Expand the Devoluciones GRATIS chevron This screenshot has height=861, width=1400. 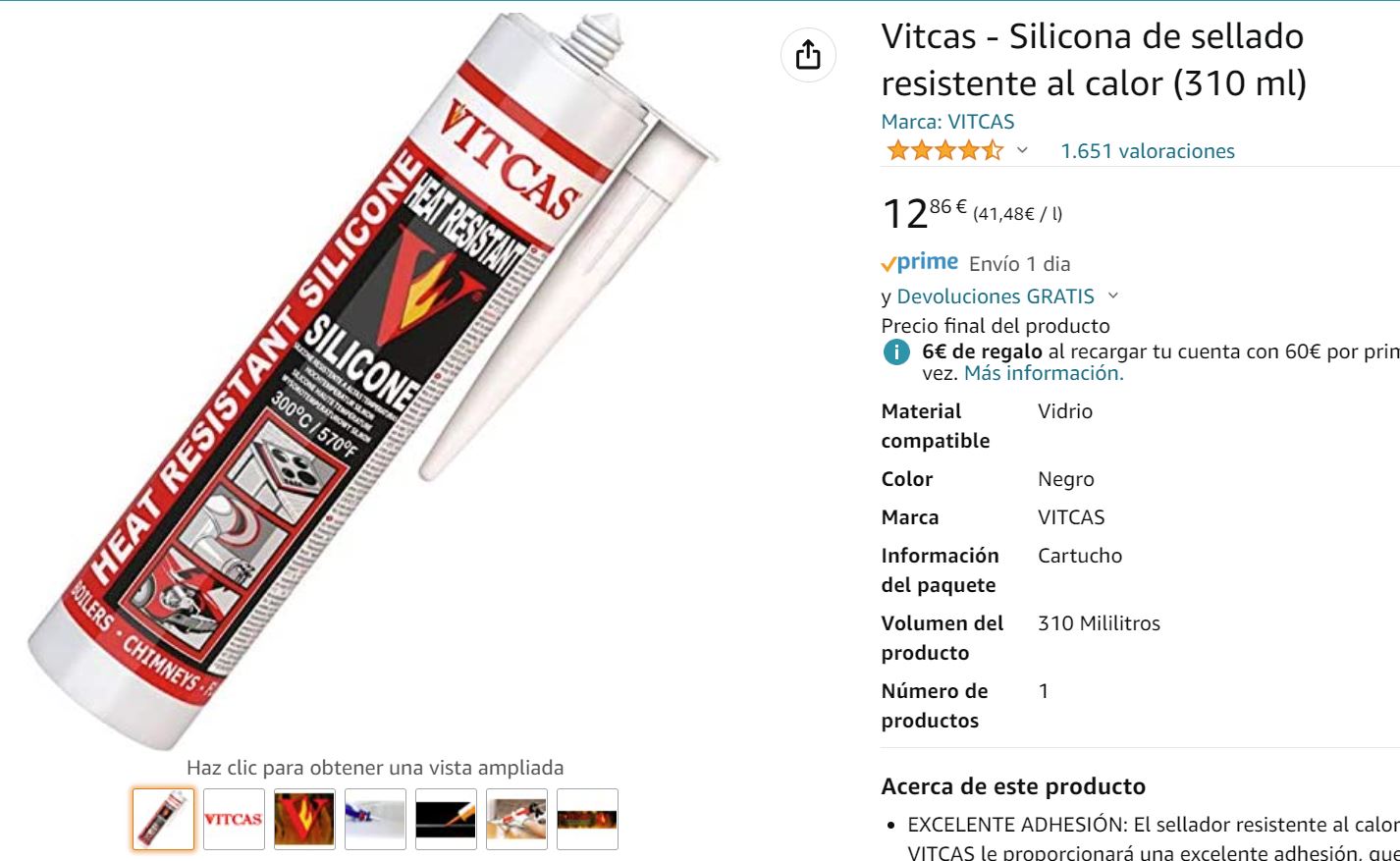[1112, 296]
